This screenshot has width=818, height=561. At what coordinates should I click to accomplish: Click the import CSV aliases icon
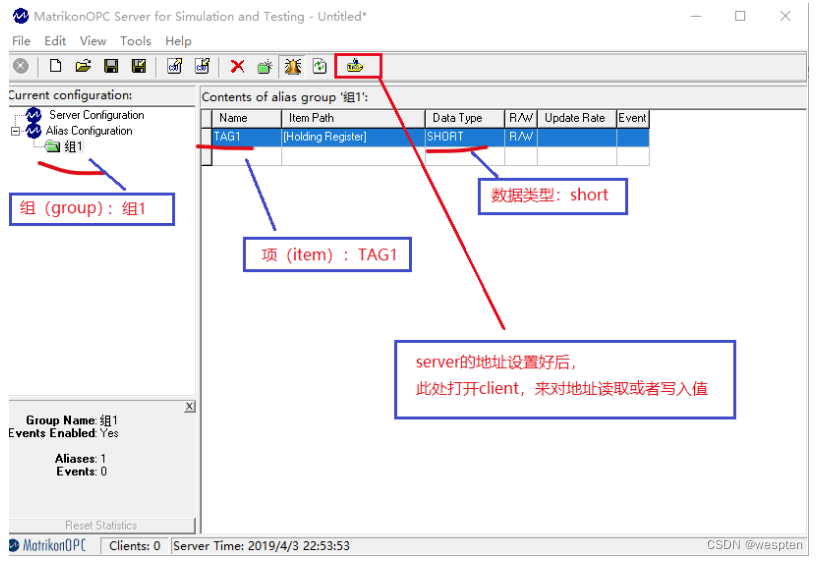(x=174, y=66)
